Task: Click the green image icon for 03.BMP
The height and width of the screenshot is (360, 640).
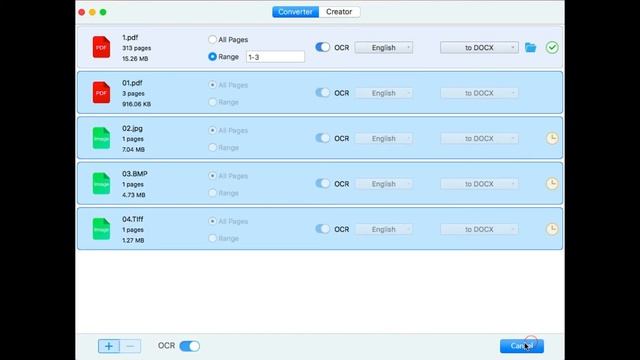Action: [x=101, y=183]
